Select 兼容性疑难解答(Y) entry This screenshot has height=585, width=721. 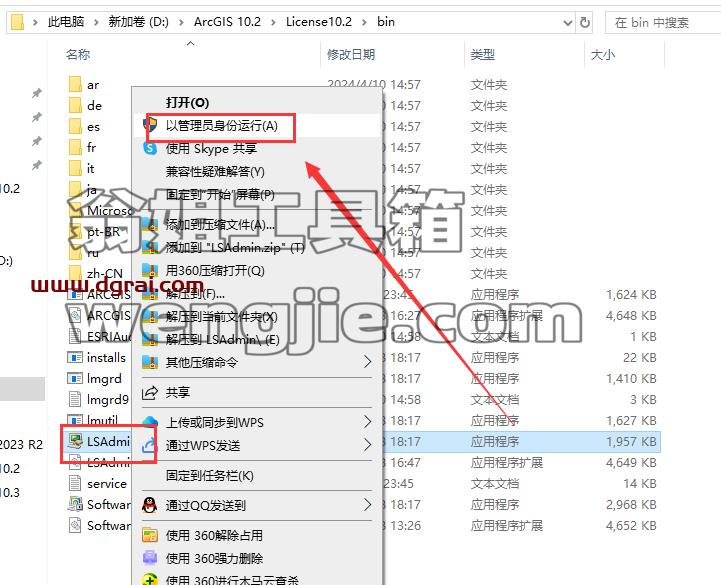coord(215,172)
